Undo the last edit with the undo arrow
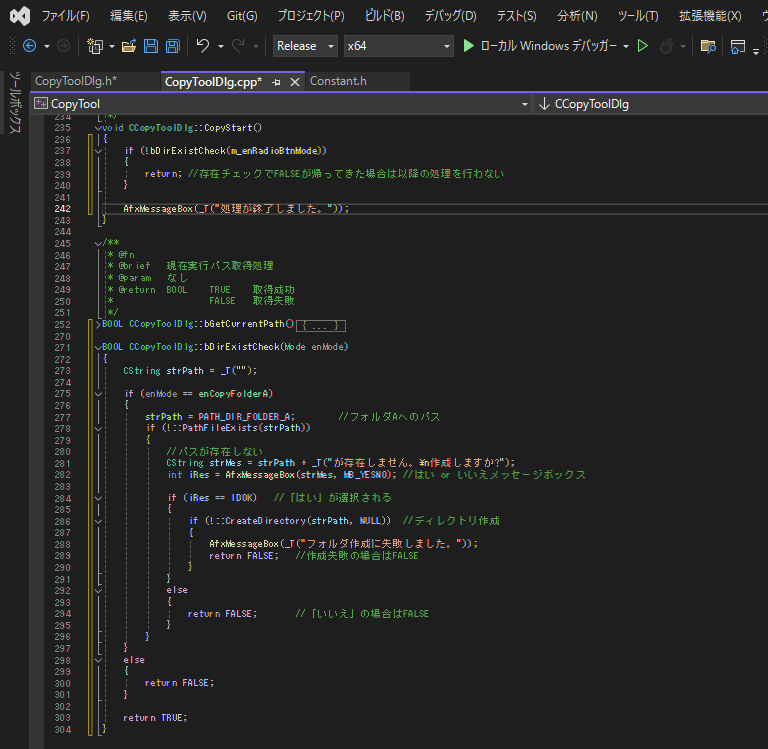Viewport: 768px width, 749px height. pyautogui.click(x=203, y=46)
